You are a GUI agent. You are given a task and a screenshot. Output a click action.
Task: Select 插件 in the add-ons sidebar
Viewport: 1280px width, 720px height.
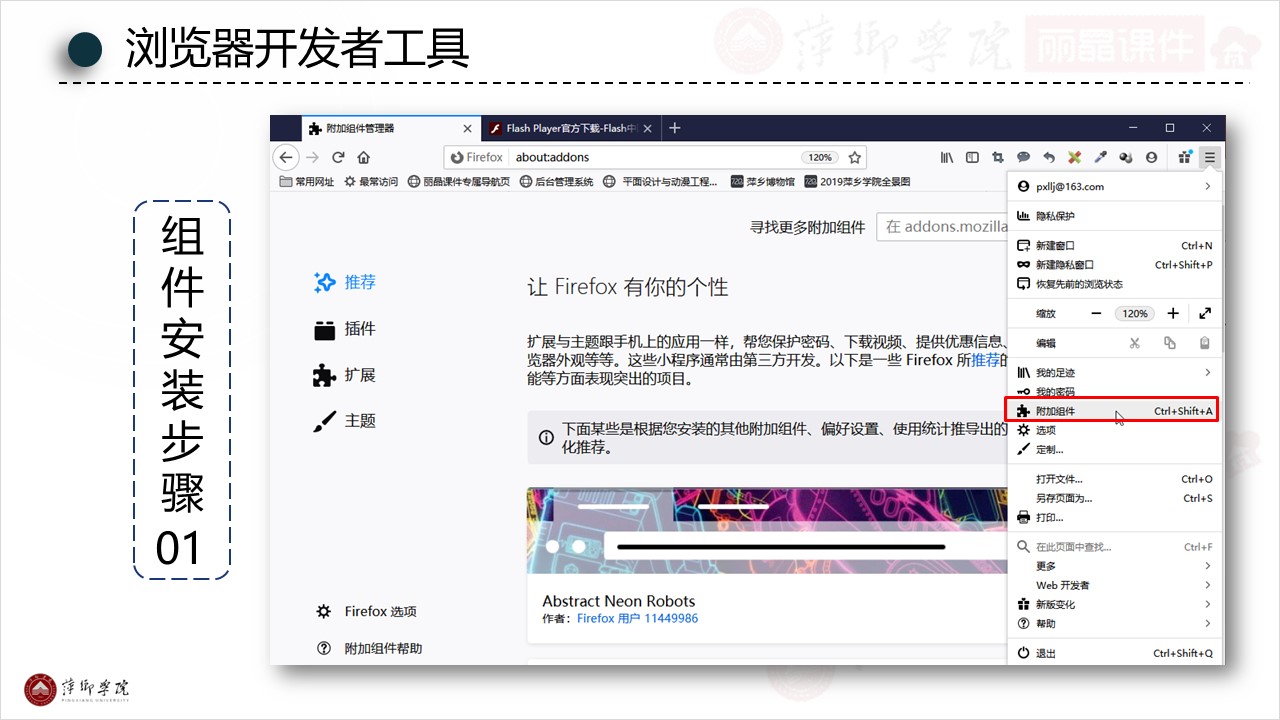tap(345, 329)
